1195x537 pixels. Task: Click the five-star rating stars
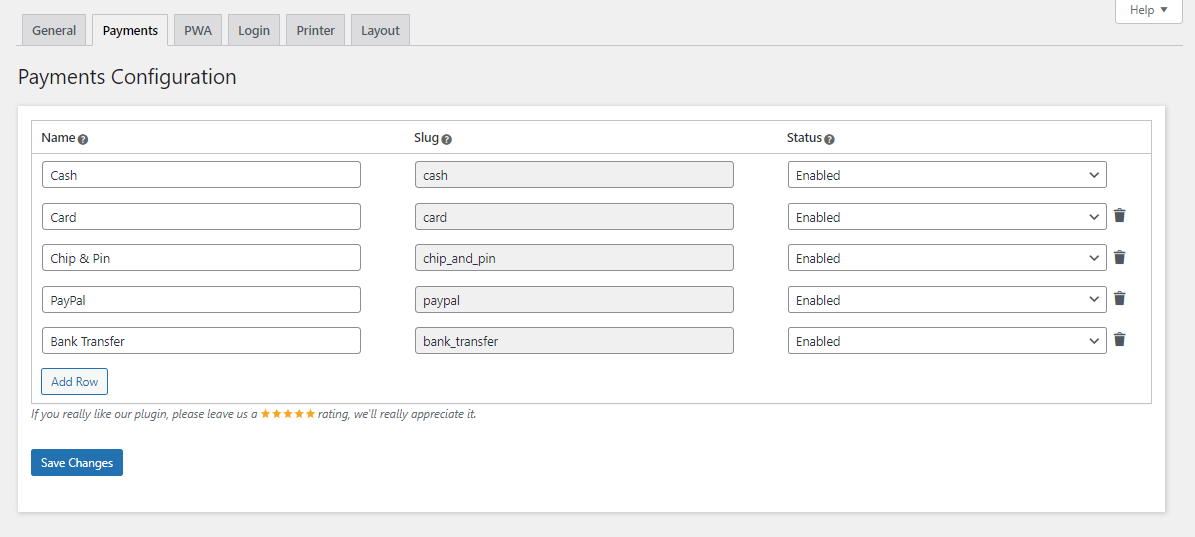coord(288,414)
